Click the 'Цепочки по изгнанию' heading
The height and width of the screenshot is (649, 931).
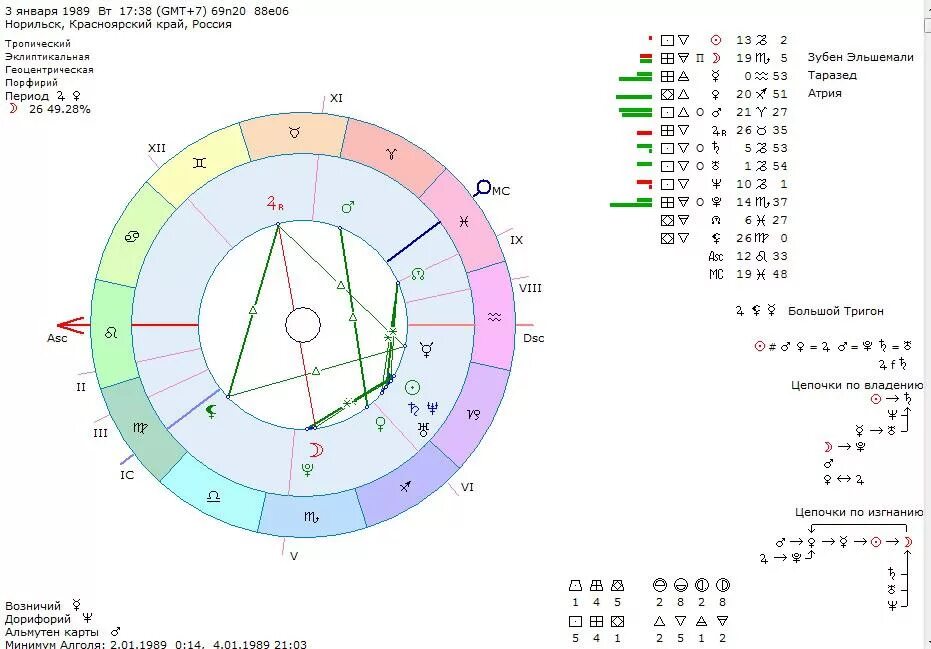coord(859,512)
